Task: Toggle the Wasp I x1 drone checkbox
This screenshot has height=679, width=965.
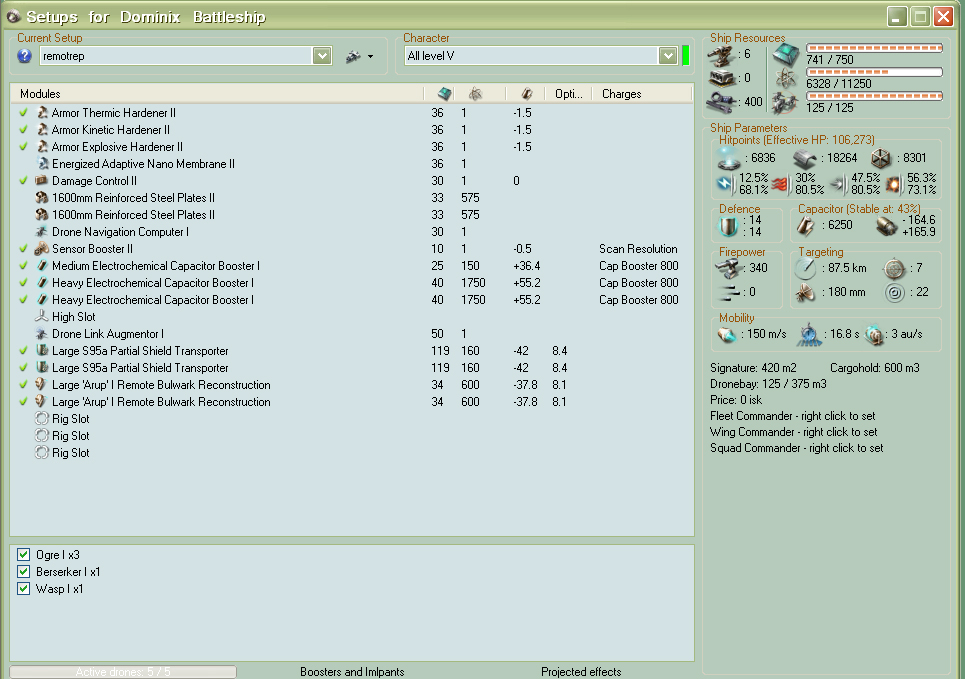Action: (x=23, y=589)
